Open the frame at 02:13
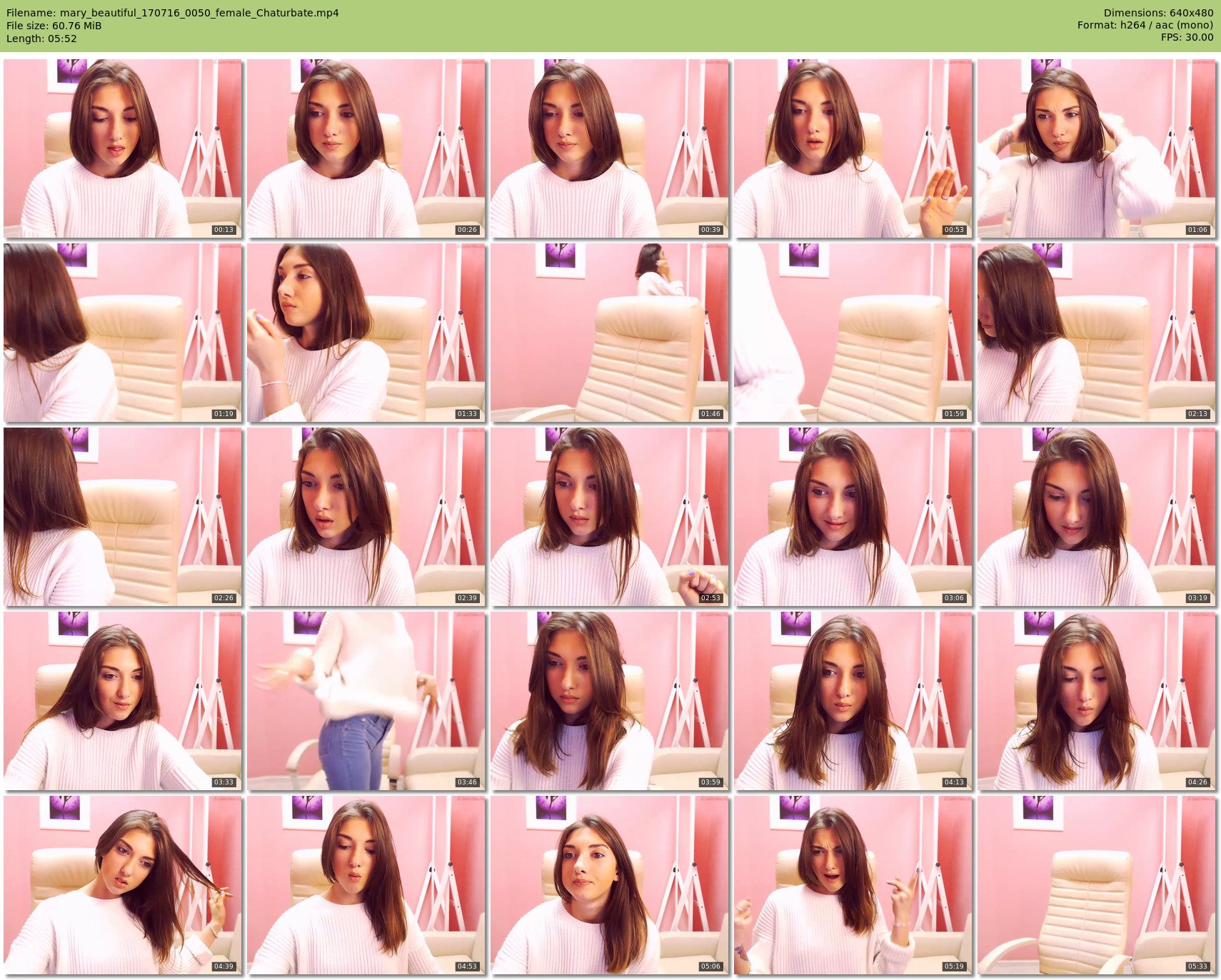Image resolution: width=1221 pixels, height=980 pixels. (1097, 333)
